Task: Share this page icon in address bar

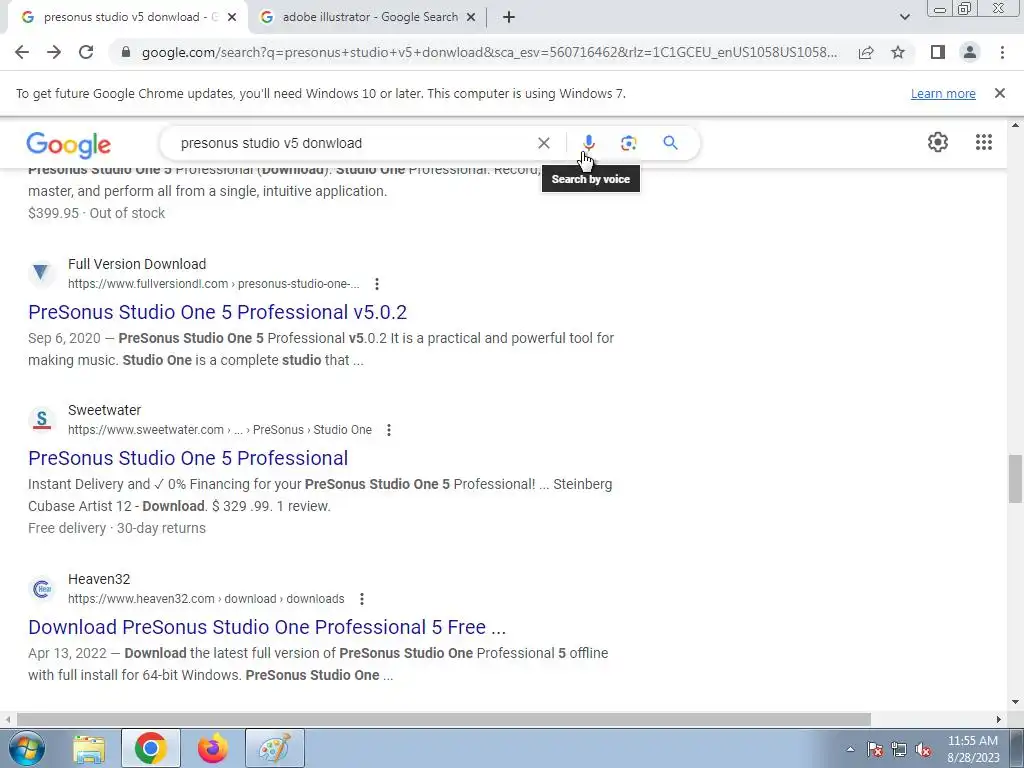Action: (x=866, y=52)
